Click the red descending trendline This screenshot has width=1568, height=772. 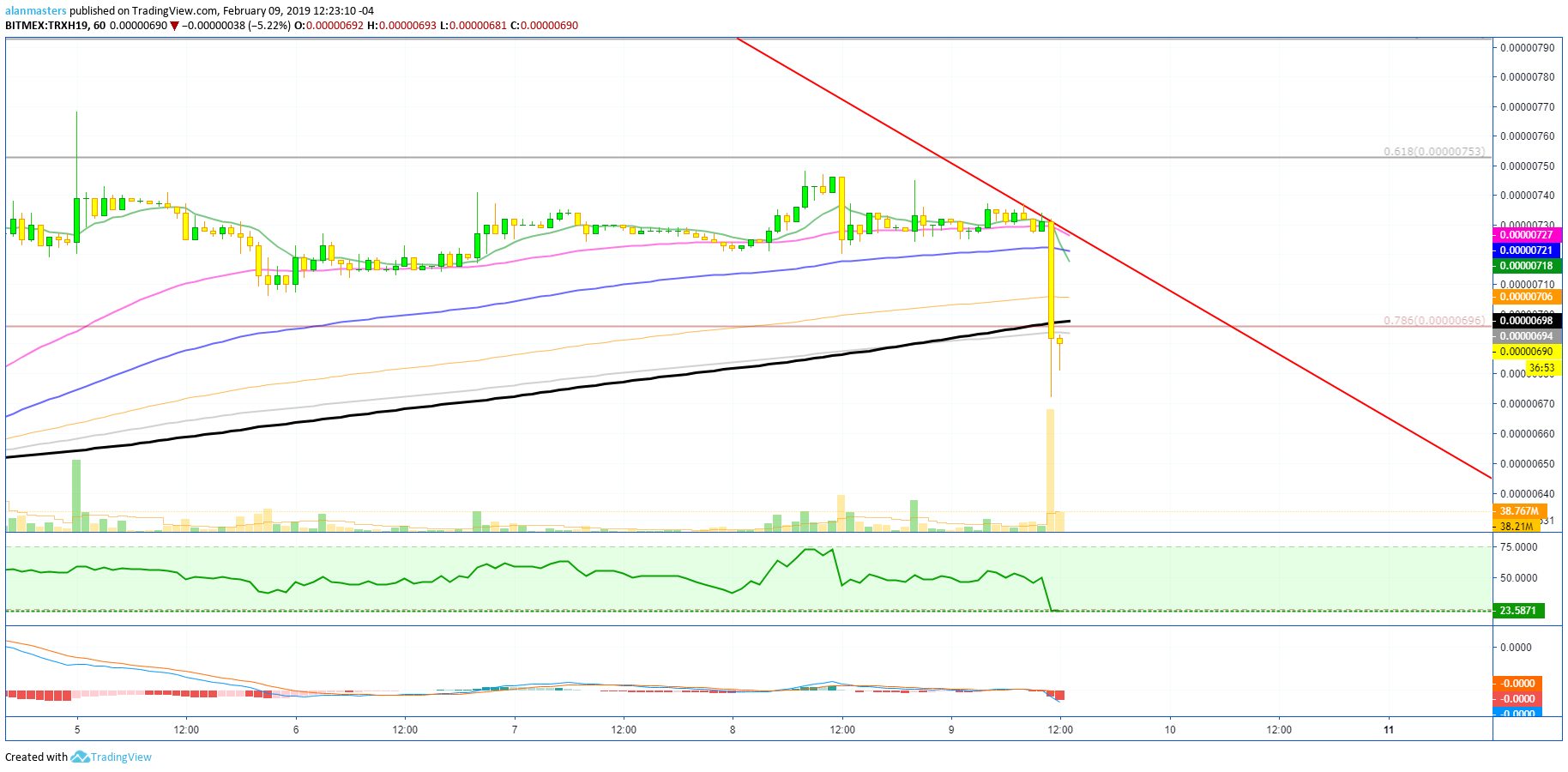1114,257
